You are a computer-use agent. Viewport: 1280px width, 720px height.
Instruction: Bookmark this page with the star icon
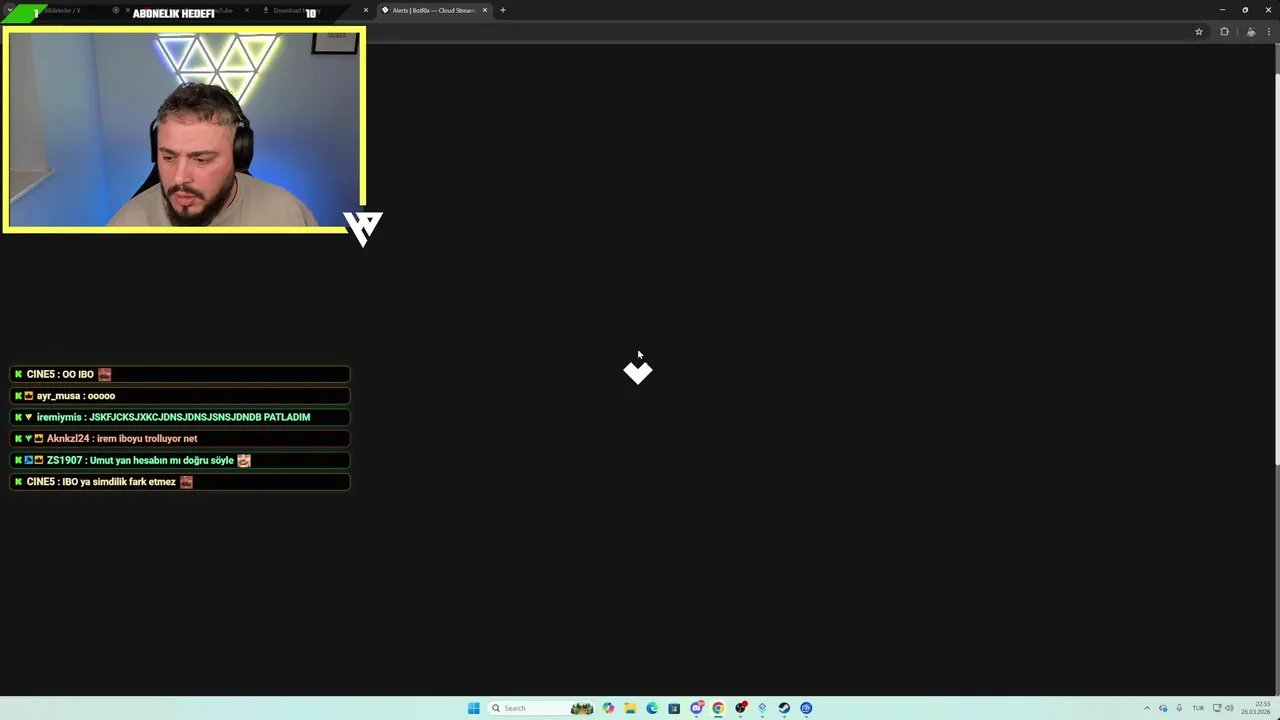(1198, 32)
